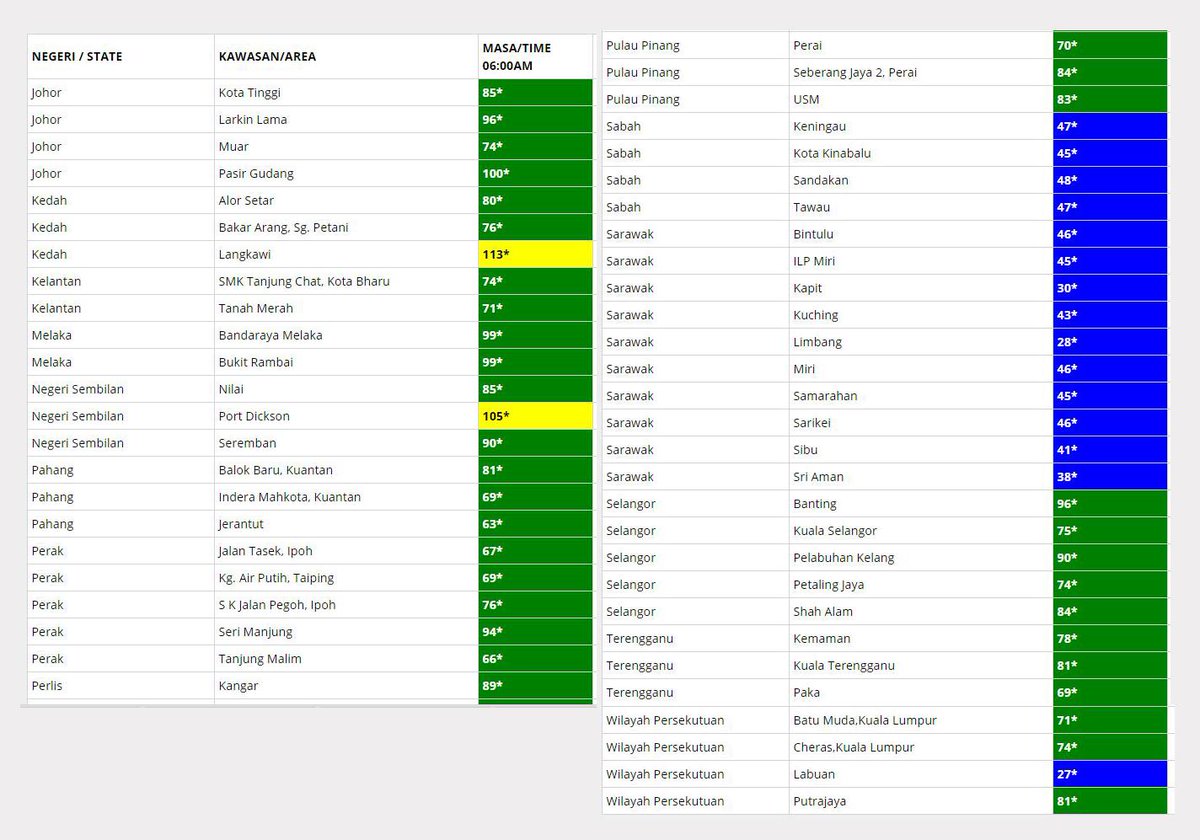
Task: Click the Kuala Terengganu area cell
Action: pos(921,667)
